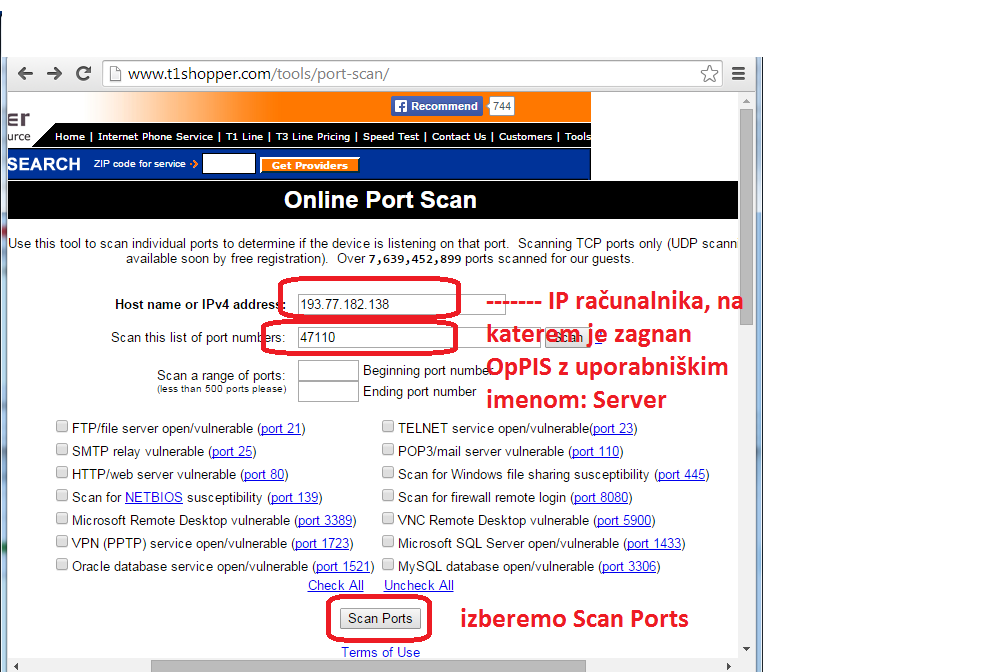Open the Tools menu item
Image resolution: width=1008 pixels, height=672 pixels.
point(577,136)
